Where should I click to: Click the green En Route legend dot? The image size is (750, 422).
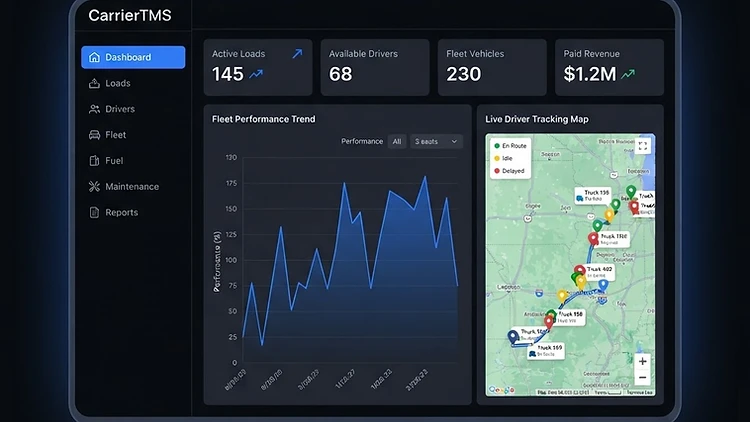tap(497, 145)
